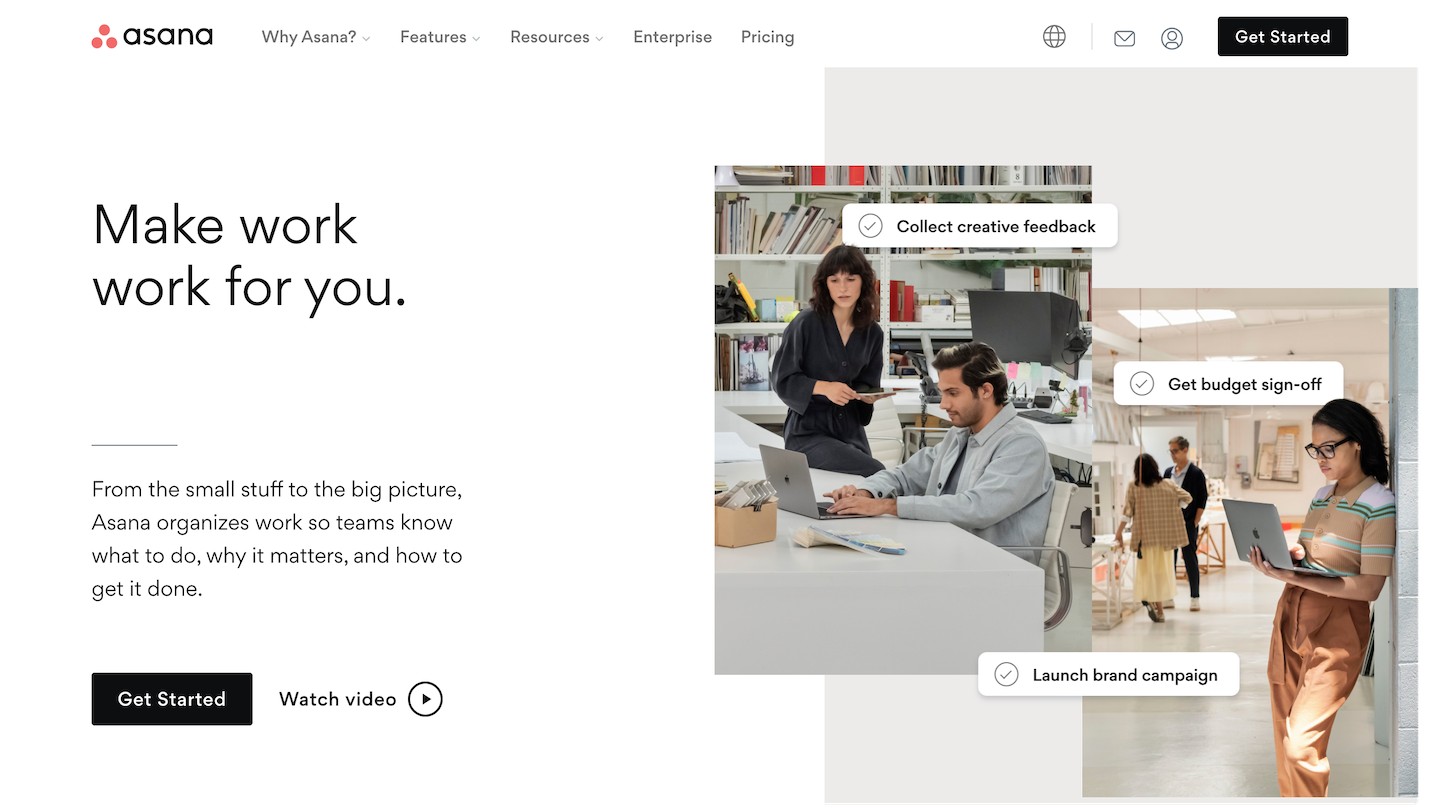Click the Collect creative feedback checkmark icon
This screenshot has width=1440, height=810.
[871, 226]
